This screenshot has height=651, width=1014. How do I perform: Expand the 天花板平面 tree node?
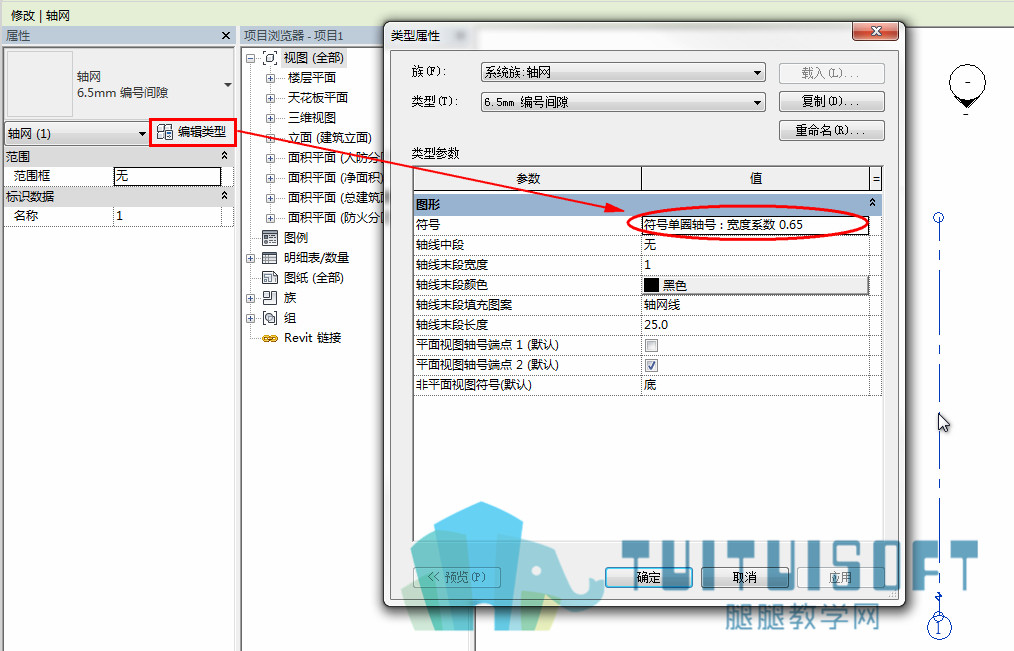tap(270, 98)
